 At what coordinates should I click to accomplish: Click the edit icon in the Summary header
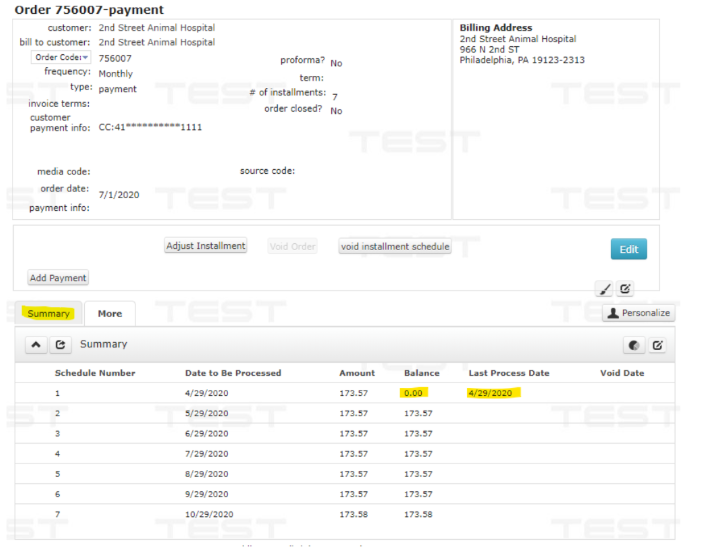point(657,345)
